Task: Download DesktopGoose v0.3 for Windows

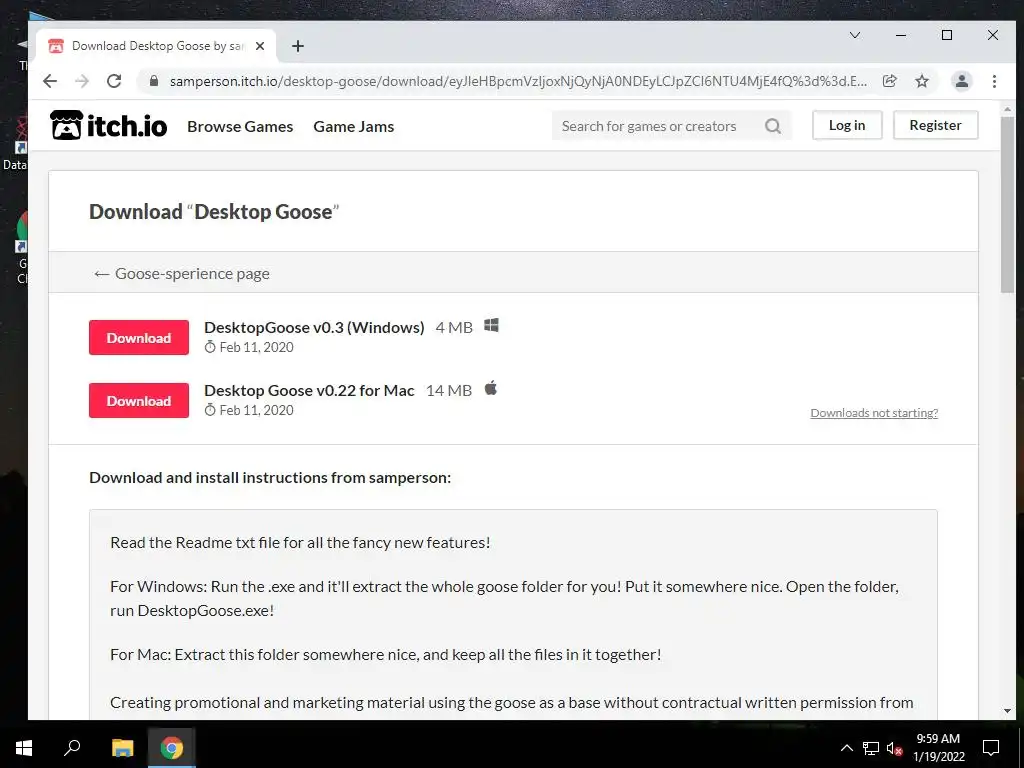Action: pyautogui.click(x=138, y=338)
